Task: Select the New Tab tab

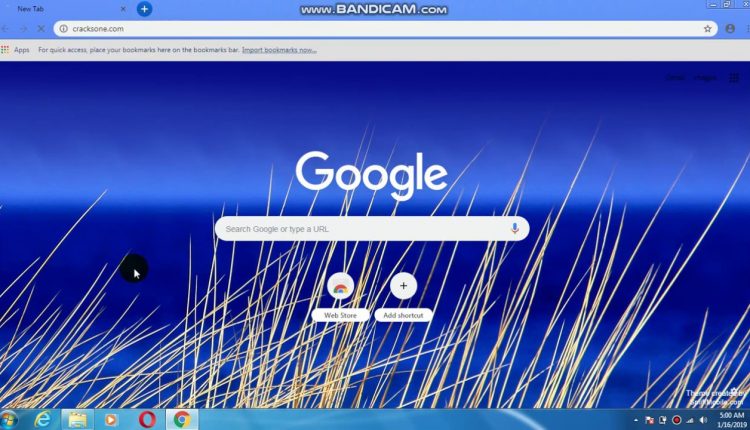Action: click(x=66, y=9)
